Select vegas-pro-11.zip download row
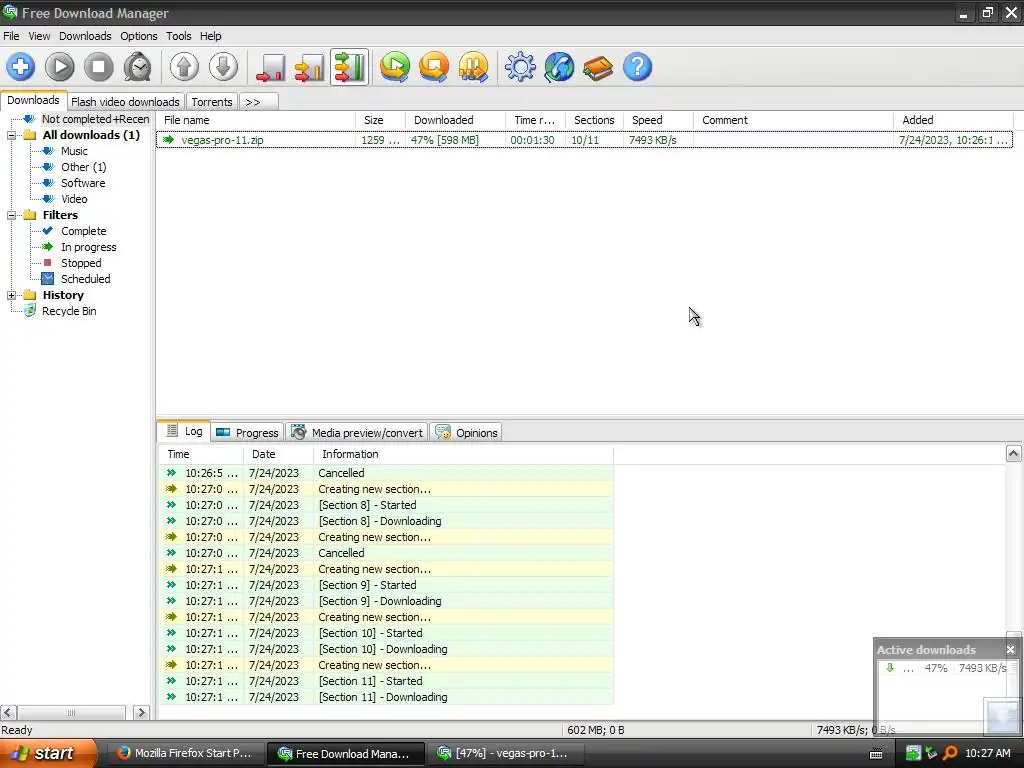The height and width of the screenshot is (768, 1024). click(x=584, y=140)
